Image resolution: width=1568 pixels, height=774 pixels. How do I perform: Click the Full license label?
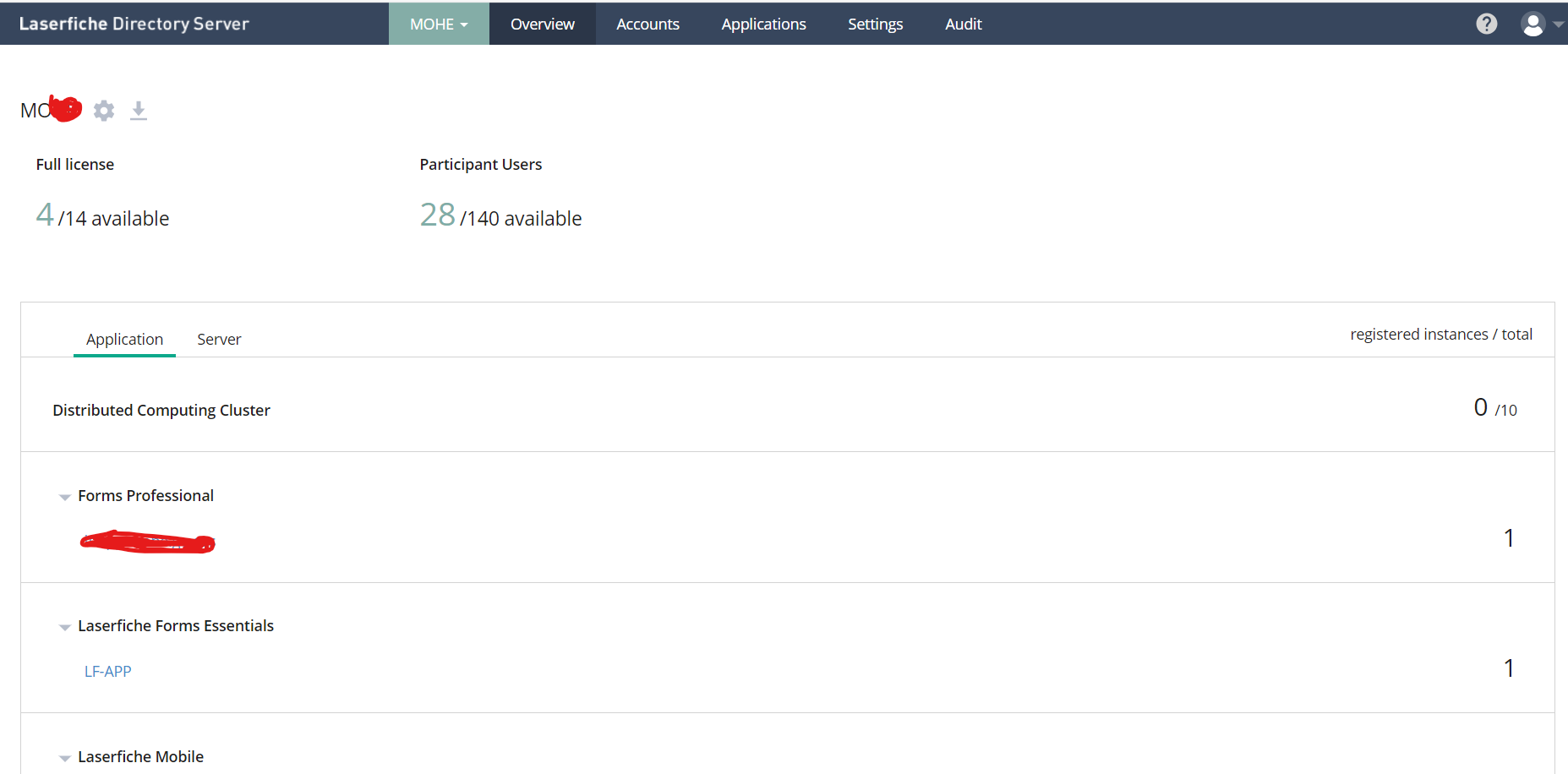click(74, 164)
